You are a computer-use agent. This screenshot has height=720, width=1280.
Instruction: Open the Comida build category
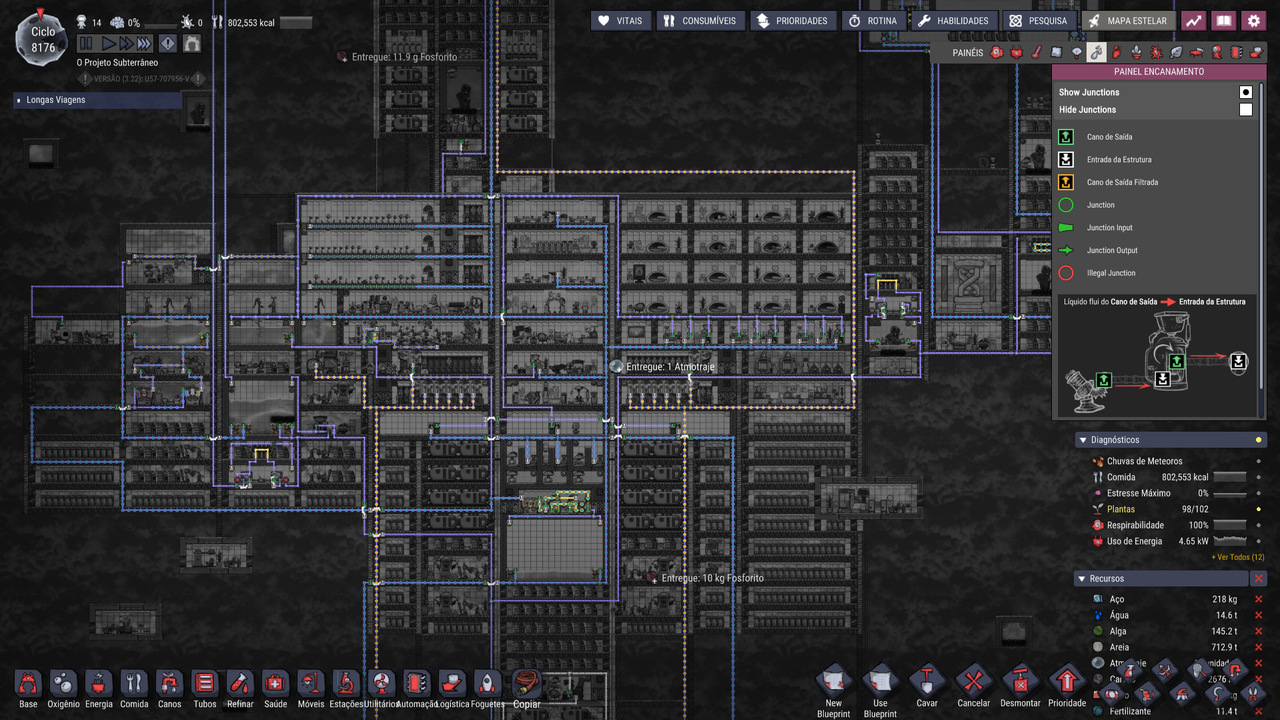134,688
